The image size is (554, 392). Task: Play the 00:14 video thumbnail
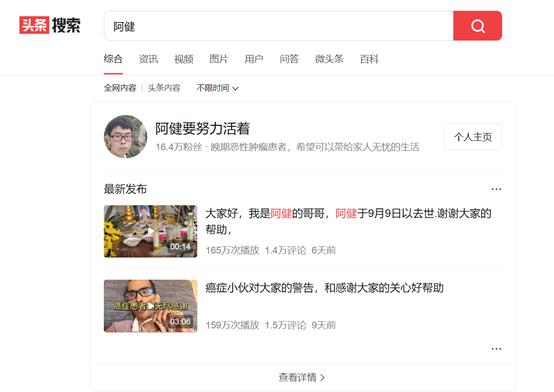[151, 231]
